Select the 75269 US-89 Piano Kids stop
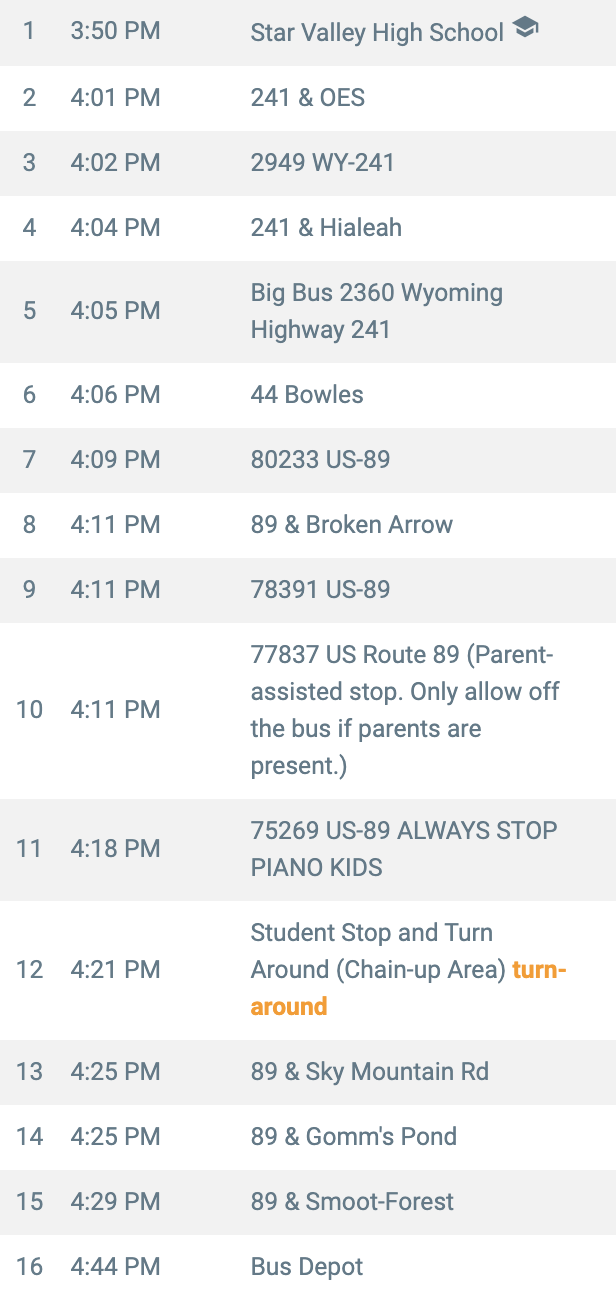Screen dimensions: 616x1310 click(x=403, y=849)
